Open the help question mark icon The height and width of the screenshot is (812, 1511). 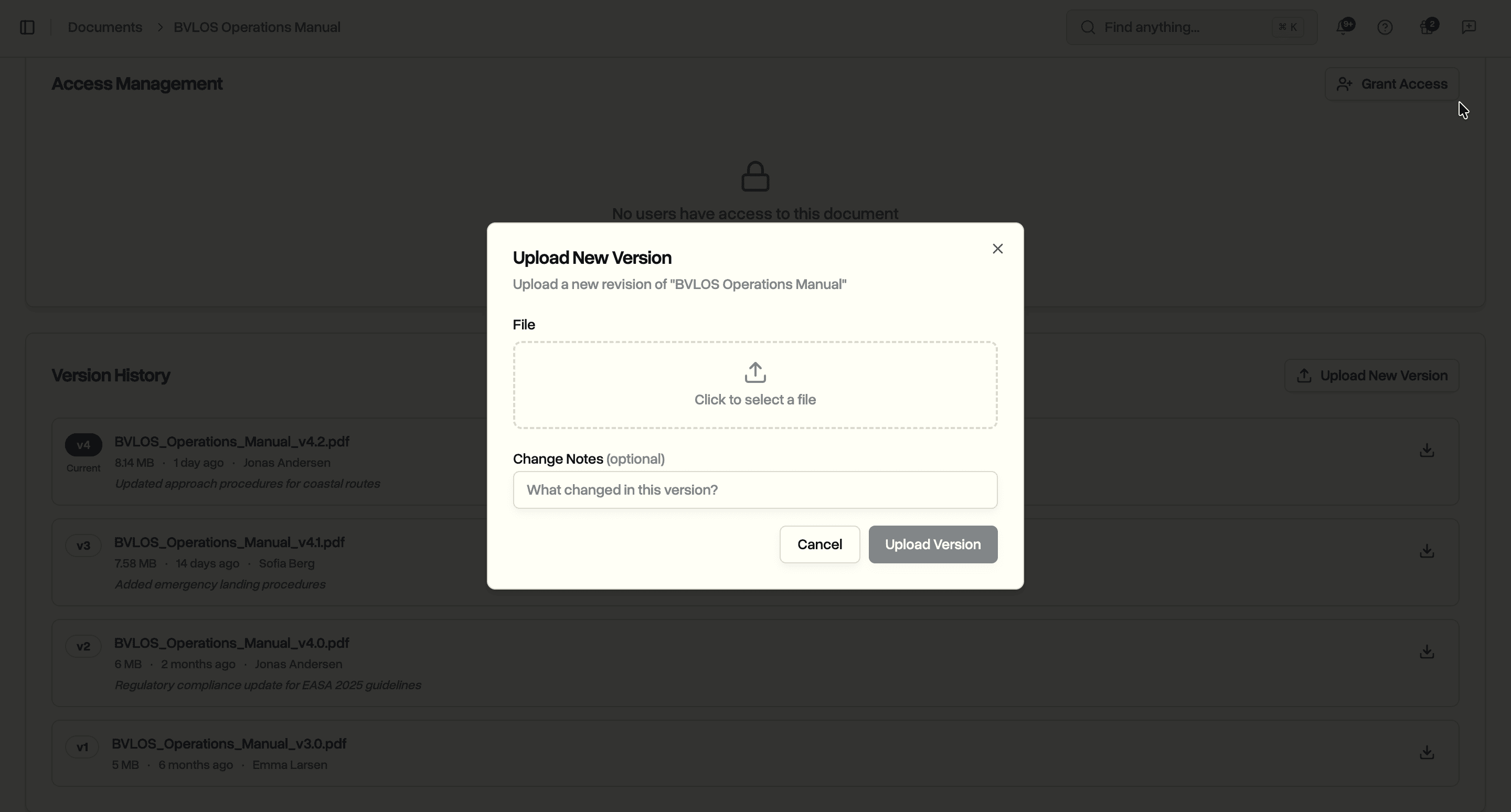(1386, 27)
